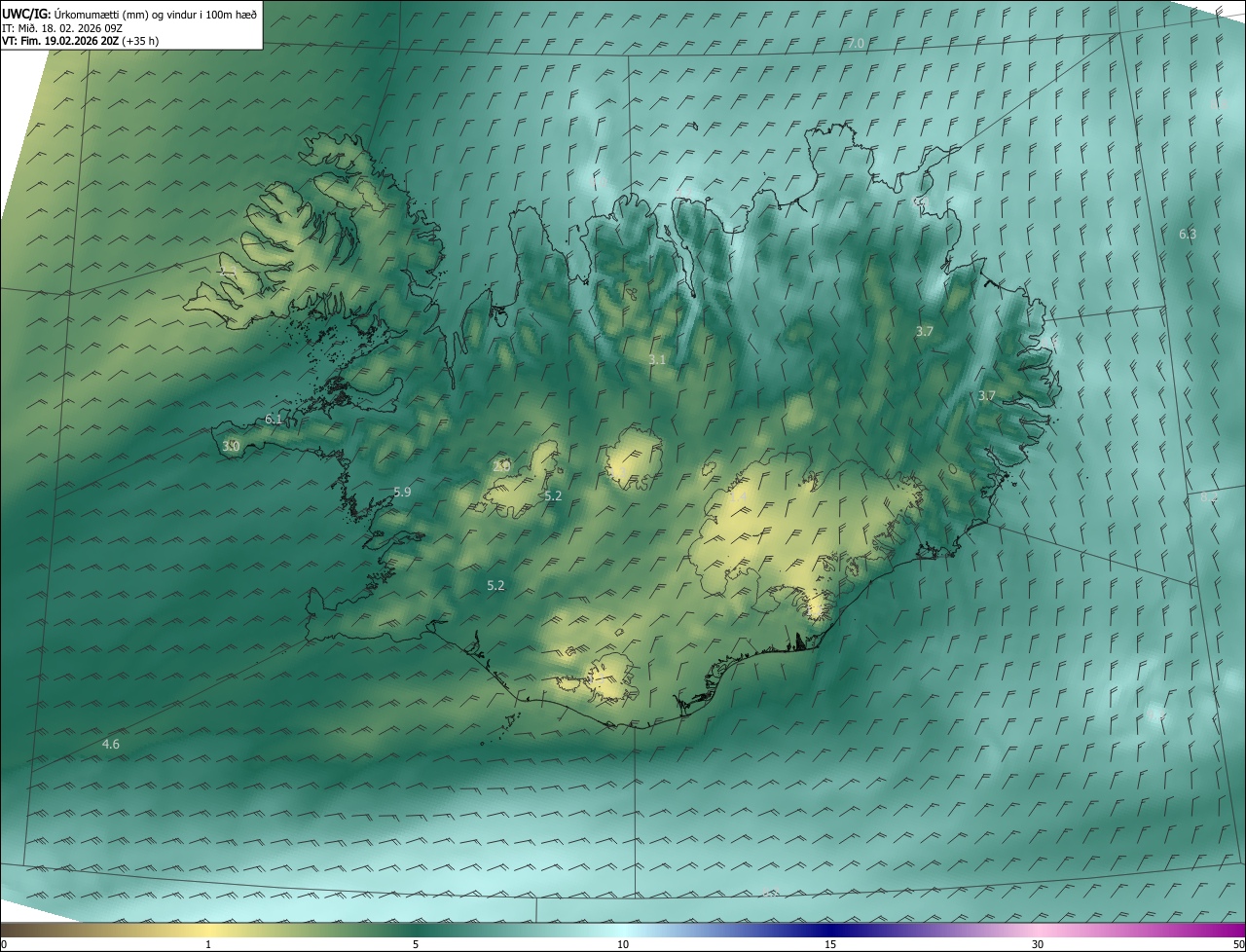Click the '50' label on the color scale

[x=1238, y=944]
